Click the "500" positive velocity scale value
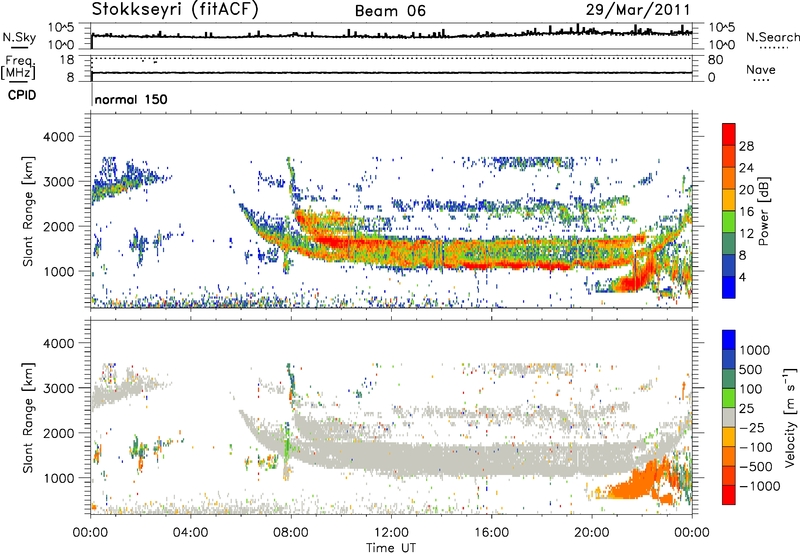 751,370
